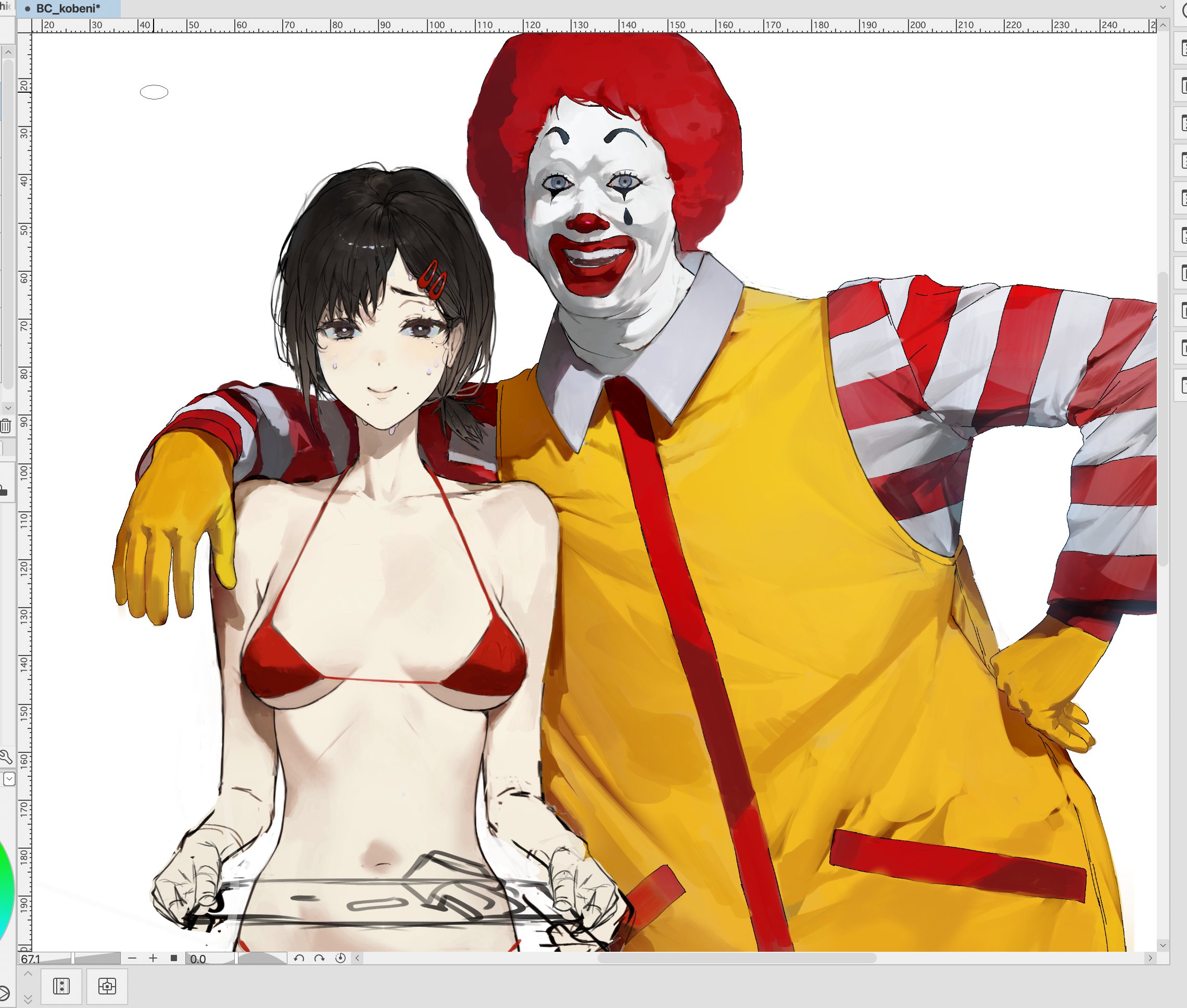Click the fit-to-screen square icon
1187x1008 pixels.
tap(174, 959)
